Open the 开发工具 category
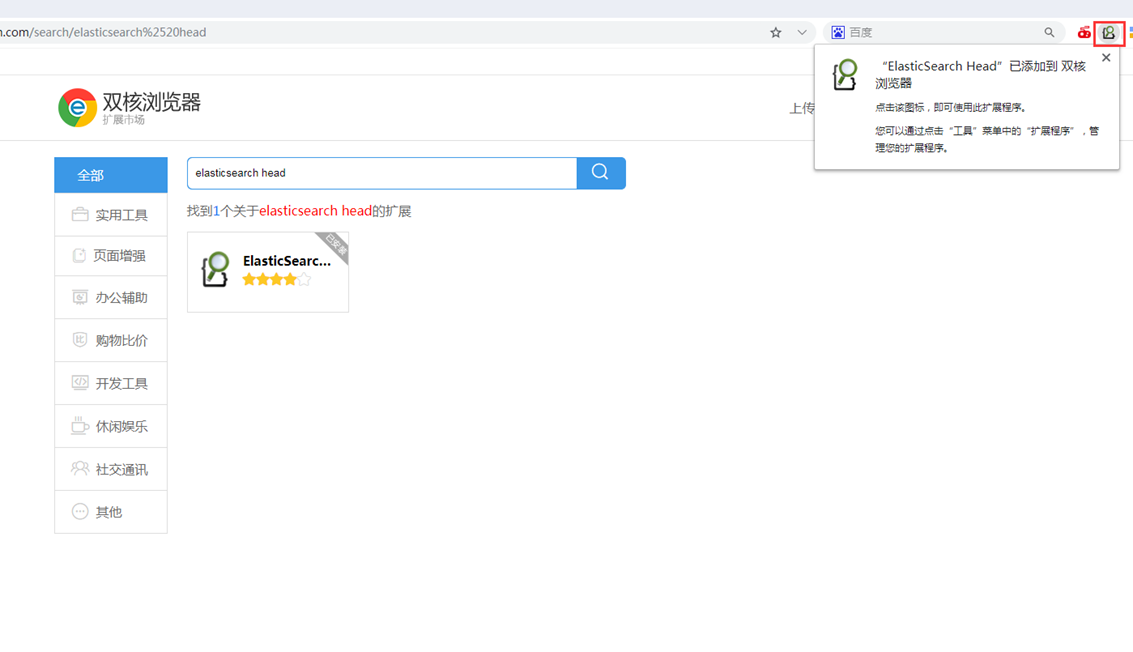The image size is (1133, 652). [111, 383]
